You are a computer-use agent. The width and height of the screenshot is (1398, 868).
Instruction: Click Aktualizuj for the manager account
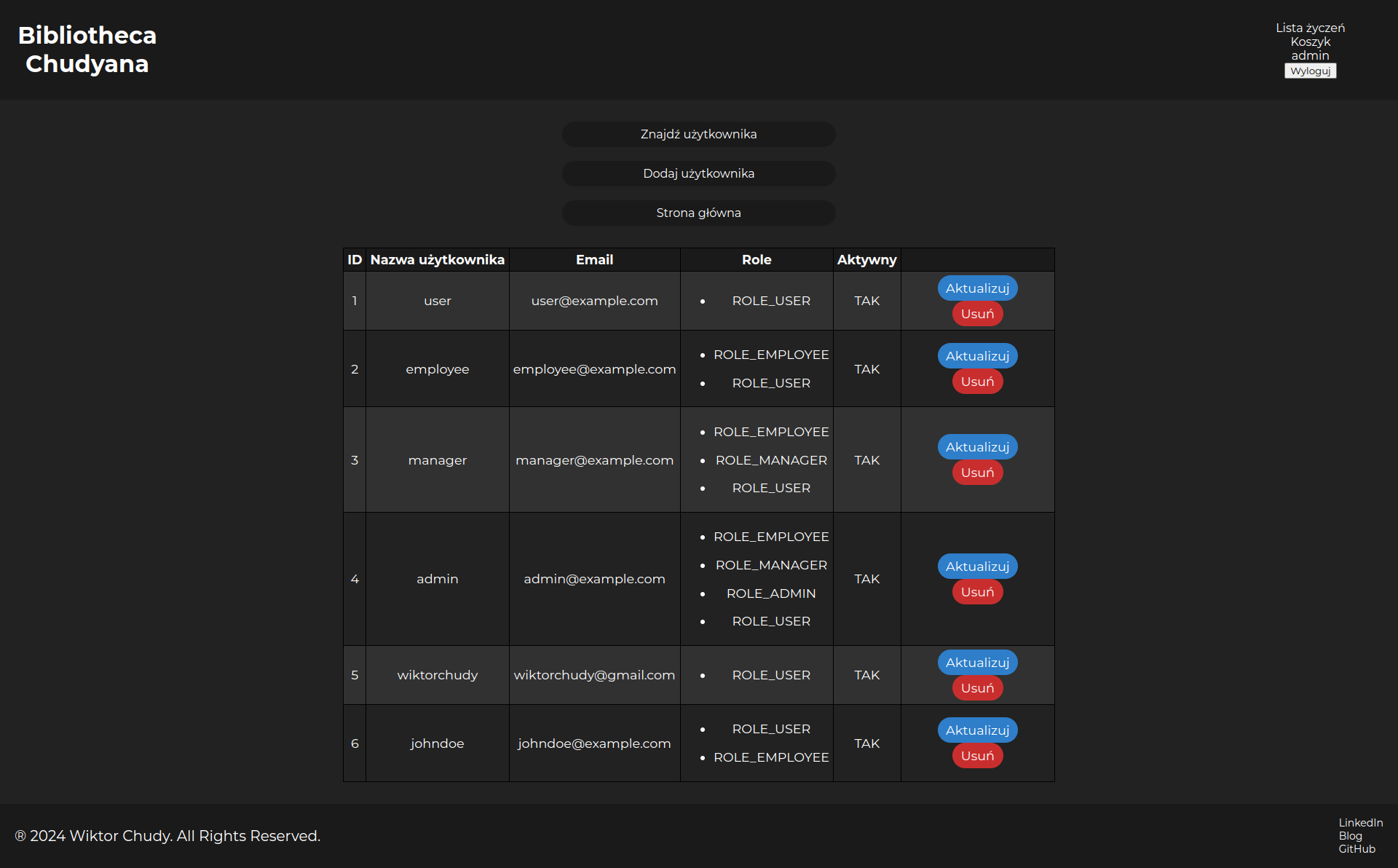(977, 447)
